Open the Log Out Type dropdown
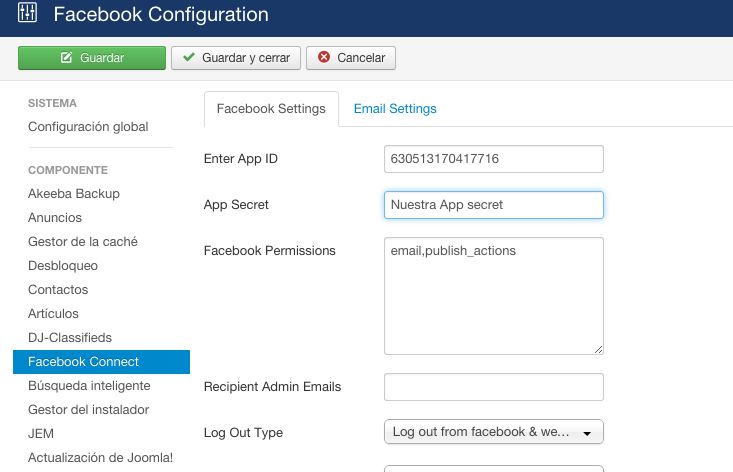Screen dimensions: 733x472 tap(493, 432)
